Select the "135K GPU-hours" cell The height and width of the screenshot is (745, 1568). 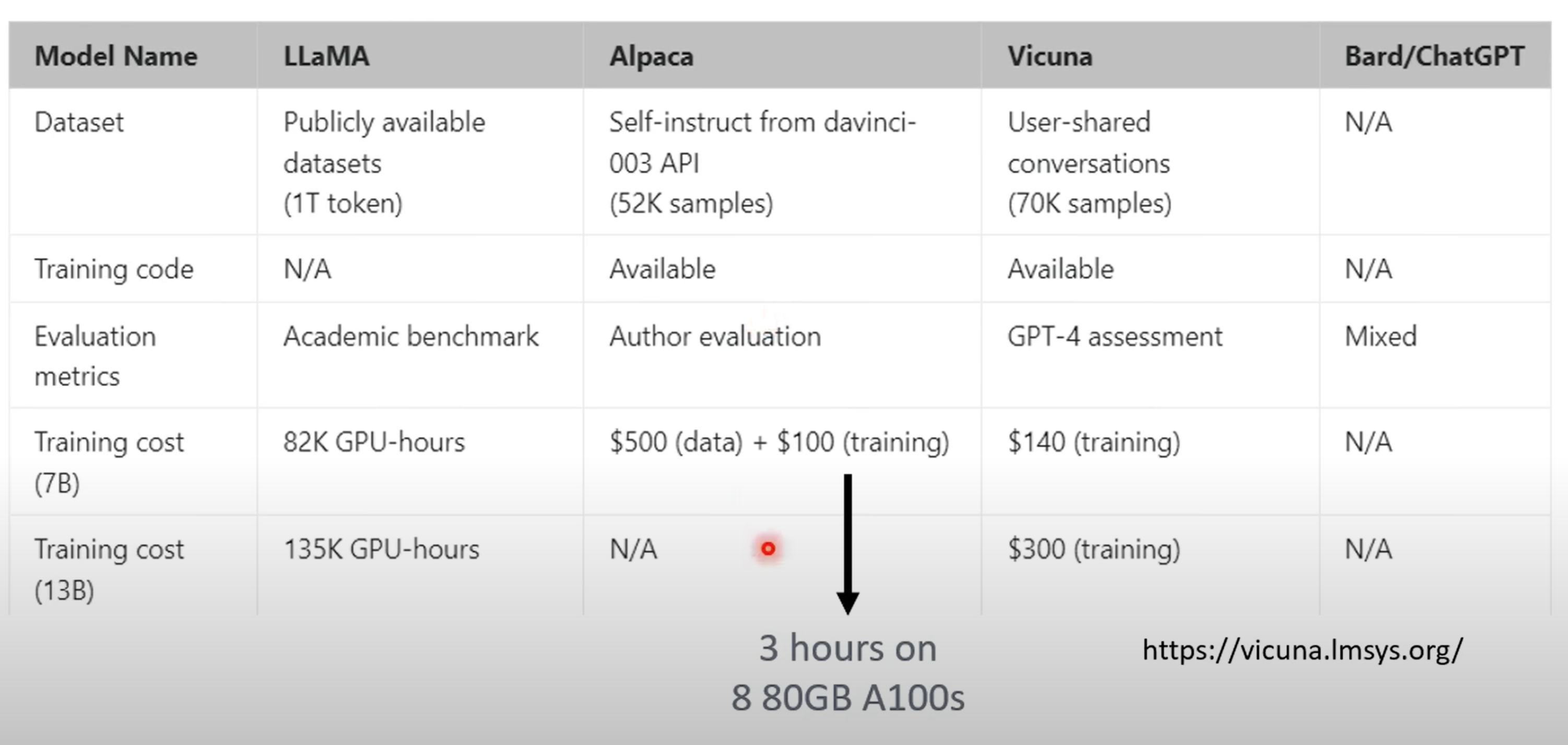pos(382,550)
